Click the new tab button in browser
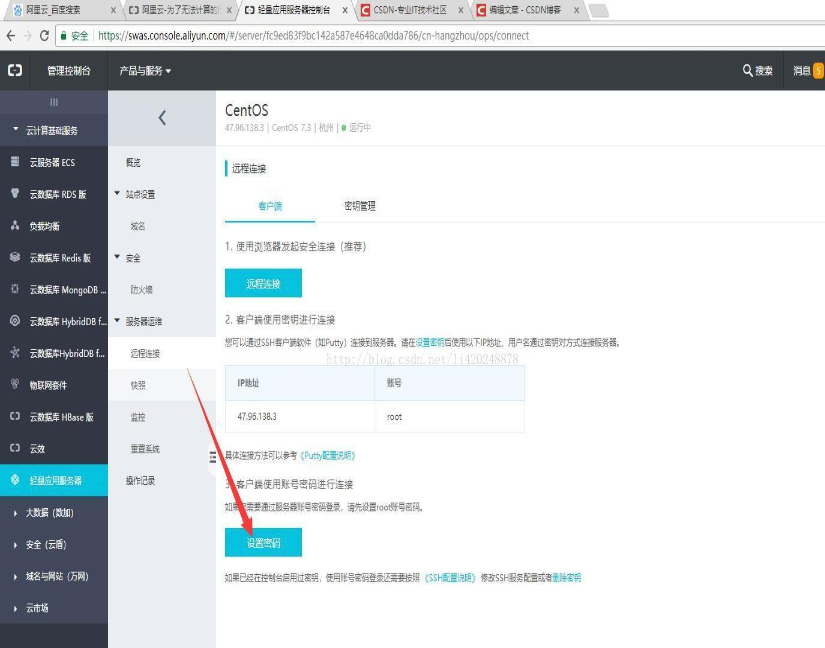 (598, 10)
